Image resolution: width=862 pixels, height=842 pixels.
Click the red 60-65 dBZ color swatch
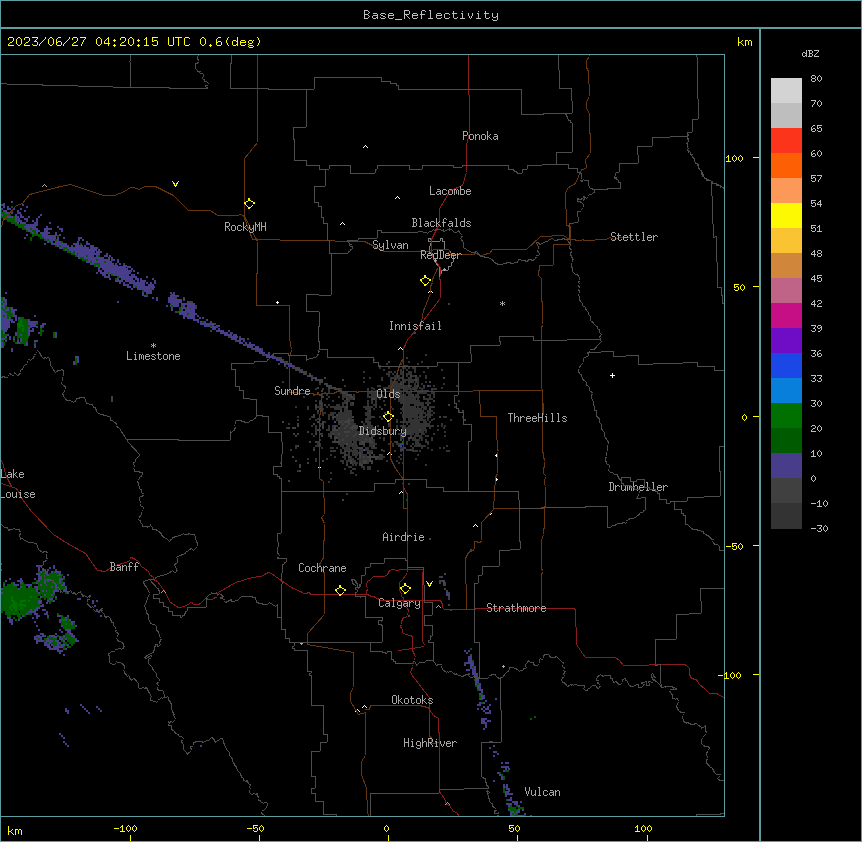pyautogui.click(x=786, y=141)
